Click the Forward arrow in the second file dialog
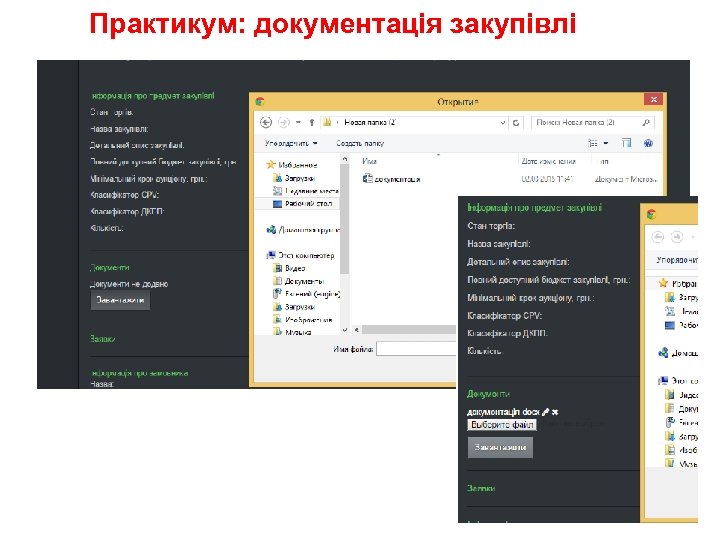Screen dimensions: 720x540 point(677,237)
